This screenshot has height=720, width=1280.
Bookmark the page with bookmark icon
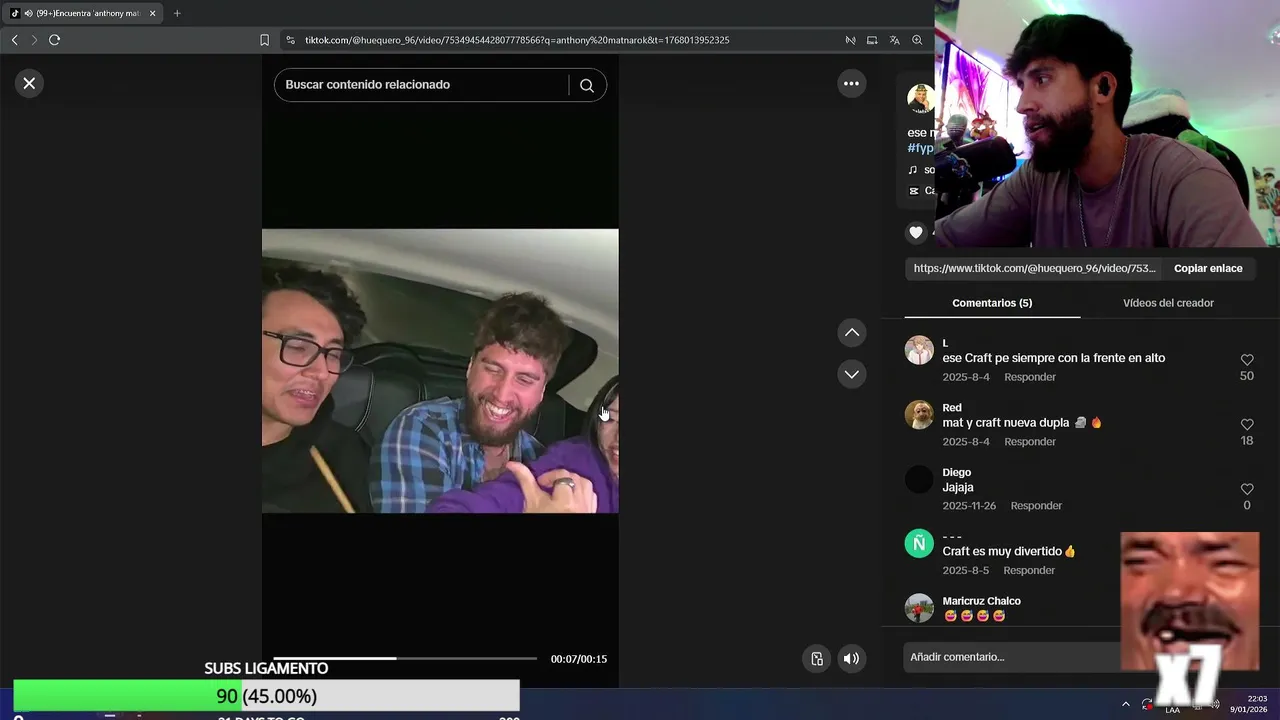[x=264, y=40]
